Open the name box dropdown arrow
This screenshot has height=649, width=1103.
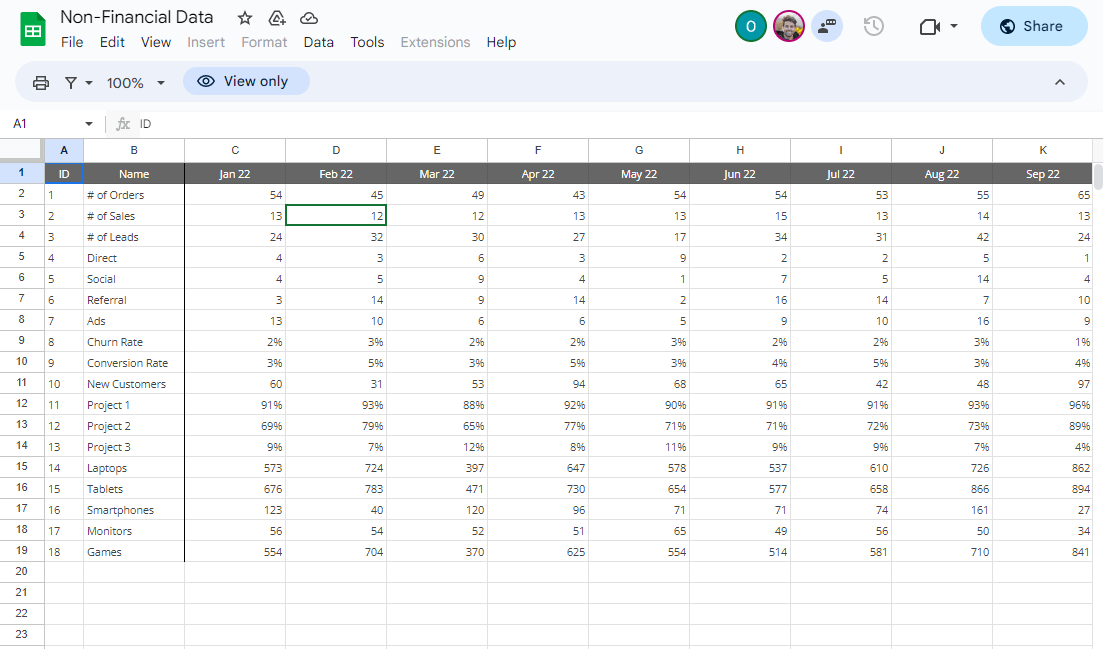click(89, 124)
